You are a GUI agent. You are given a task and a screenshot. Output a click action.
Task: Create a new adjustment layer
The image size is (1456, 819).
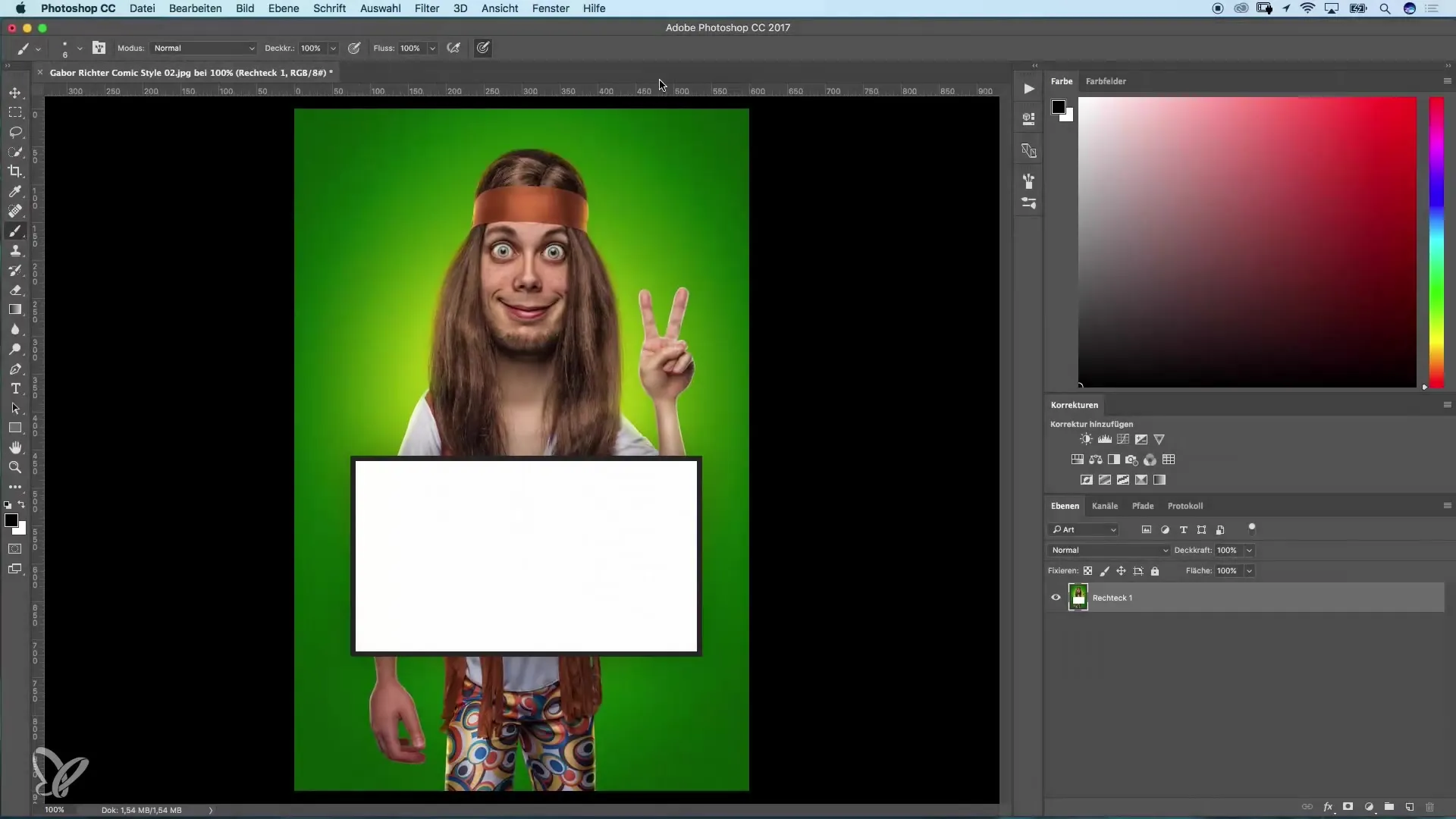[1369, 807]
